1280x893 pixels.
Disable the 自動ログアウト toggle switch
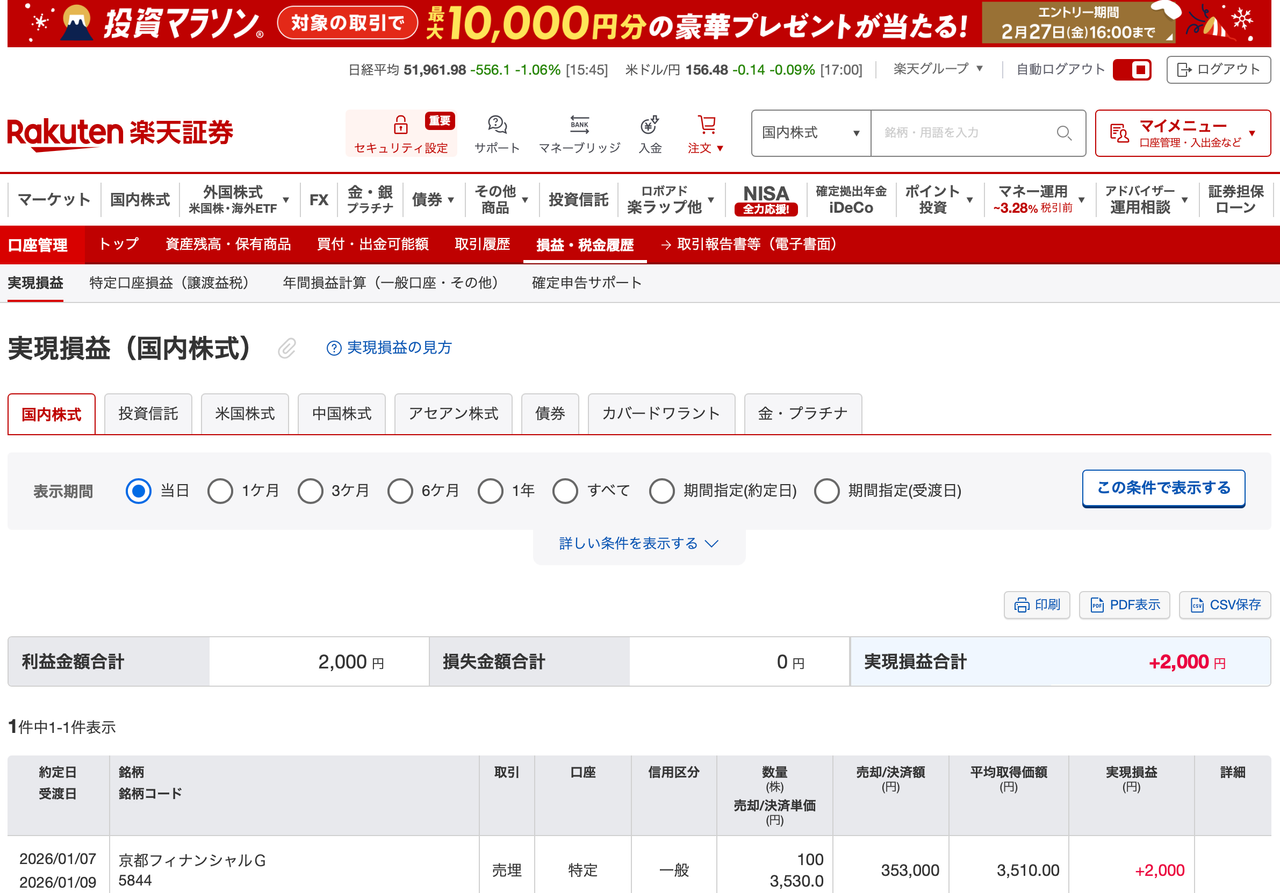click(x=1132, y=70)
